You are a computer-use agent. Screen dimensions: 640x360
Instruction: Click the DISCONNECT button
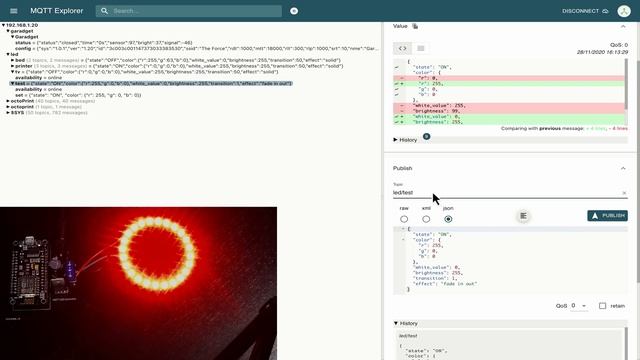point(585,11)
